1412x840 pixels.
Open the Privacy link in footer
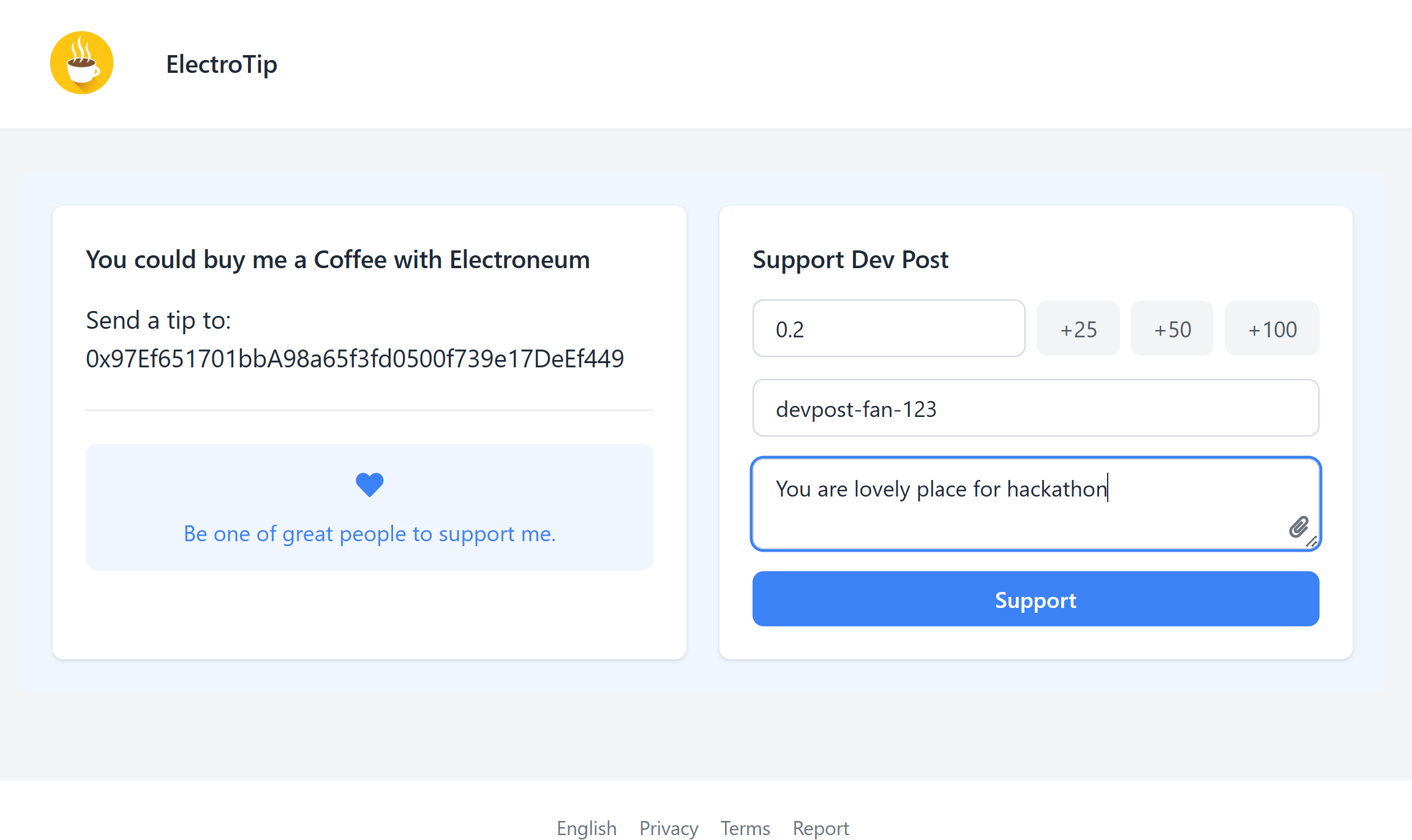pos(669,828)
